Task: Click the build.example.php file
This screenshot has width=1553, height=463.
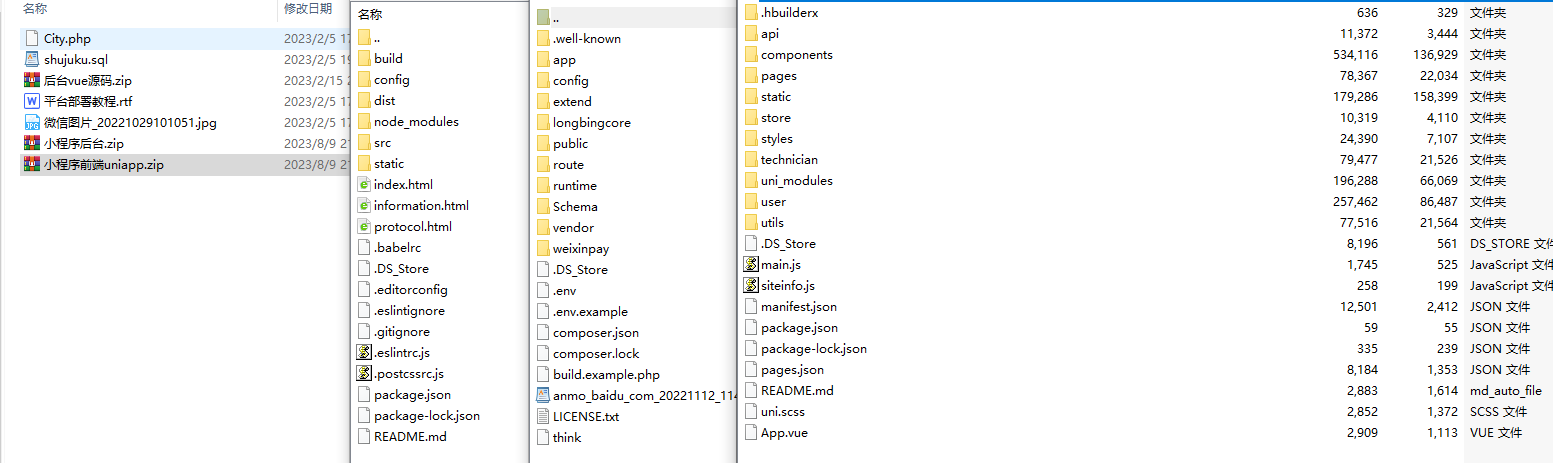Action: (x=606, y=375)
